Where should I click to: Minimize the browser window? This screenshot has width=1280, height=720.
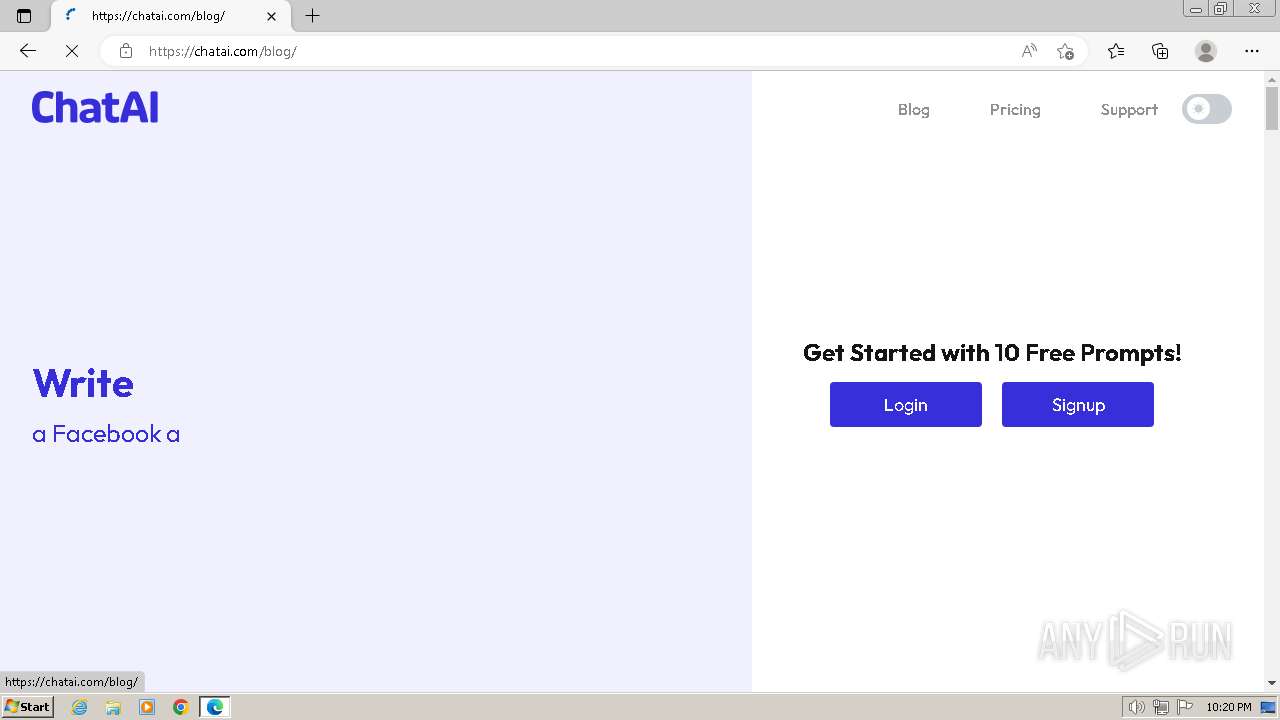point(1195,8)
